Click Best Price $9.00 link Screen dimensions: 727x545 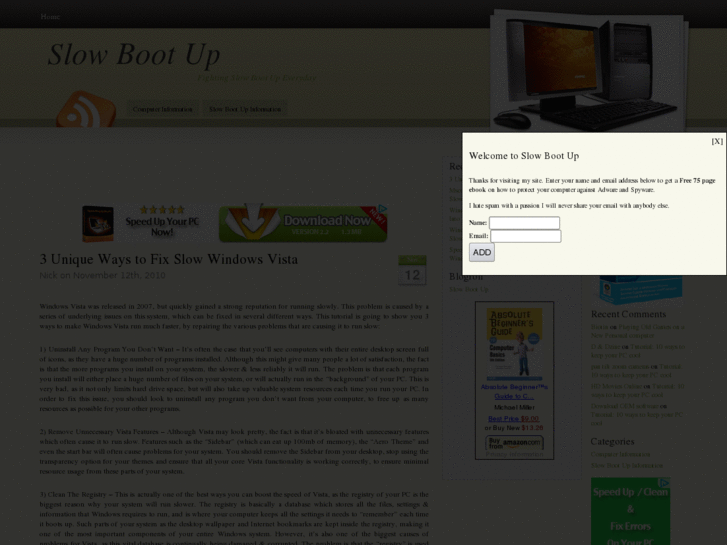pyautogui.click(x=514, y=418)
